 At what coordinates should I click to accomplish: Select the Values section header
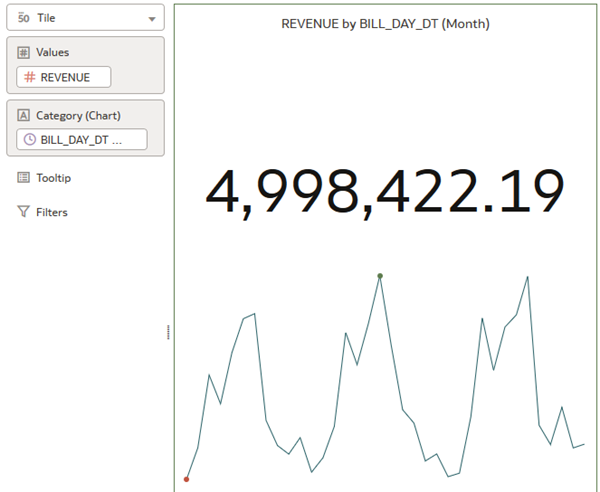(x=52, y=52)
